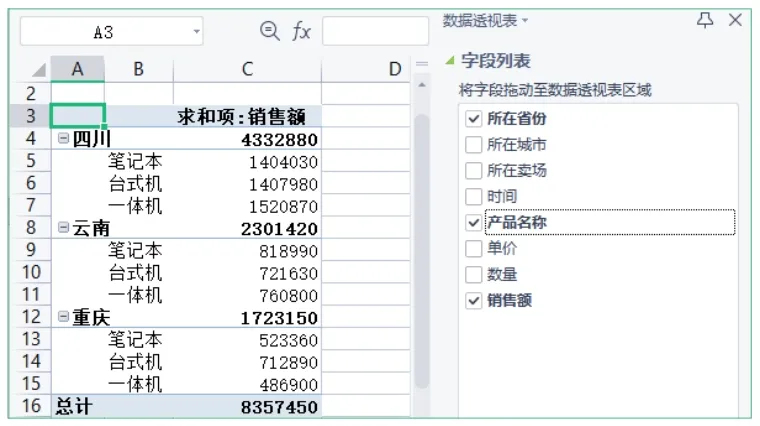Select row 16 header
760x426 pixels.
[x=31, y=406]
